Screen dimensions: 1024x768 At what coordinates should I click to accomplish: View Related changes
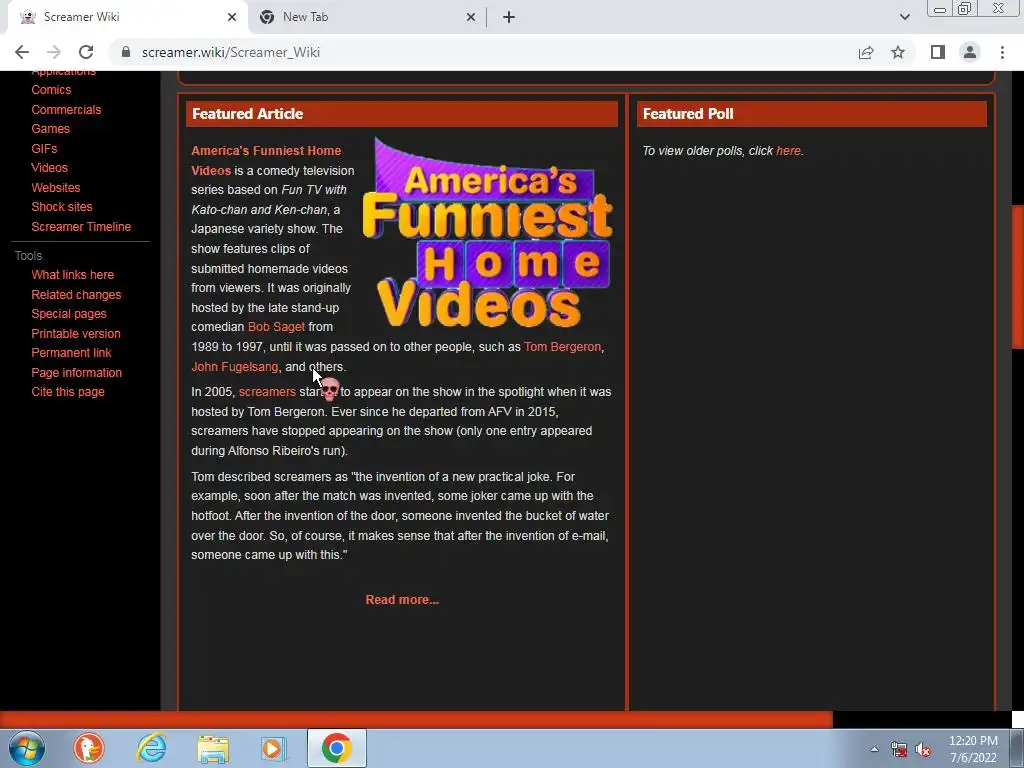click(x=76, y=295)
